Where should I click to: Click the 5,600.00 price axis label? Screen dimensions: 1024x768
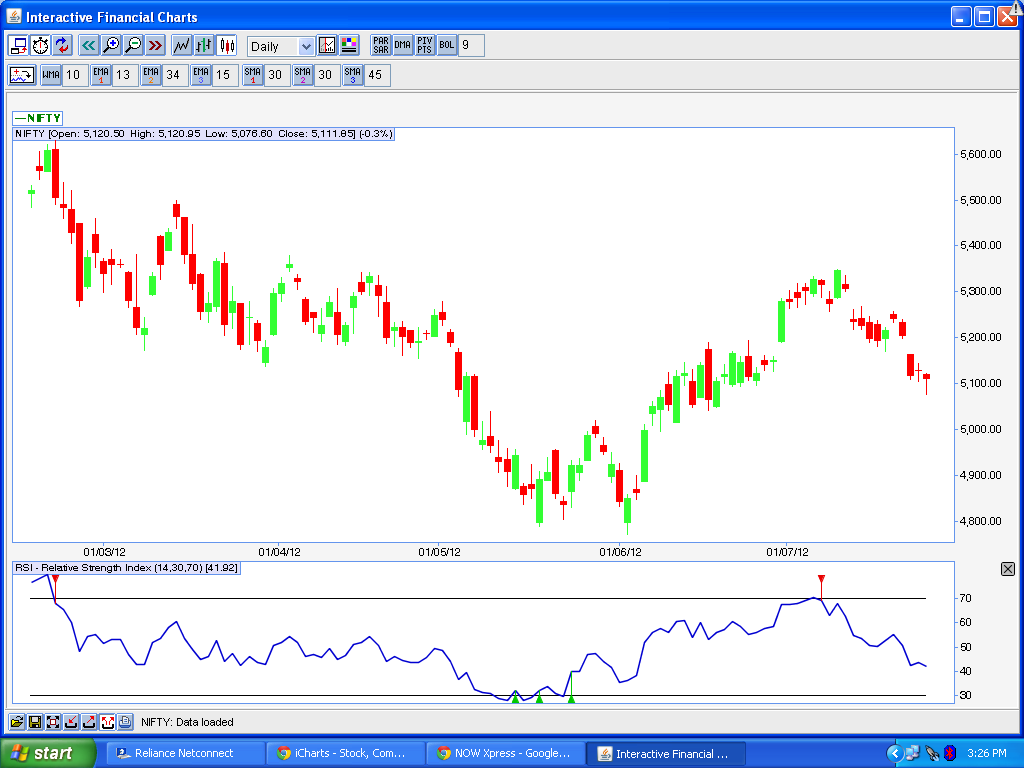coord(980,154)
